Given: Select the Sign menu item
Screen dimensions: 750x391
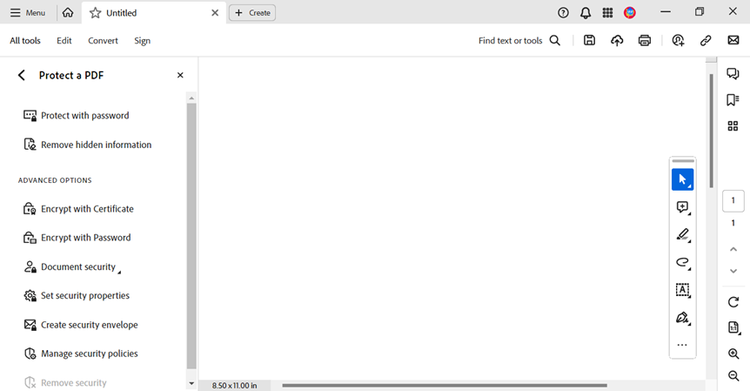Looking at the screenshot, I should pyautogui.click(x=142, y=41).
